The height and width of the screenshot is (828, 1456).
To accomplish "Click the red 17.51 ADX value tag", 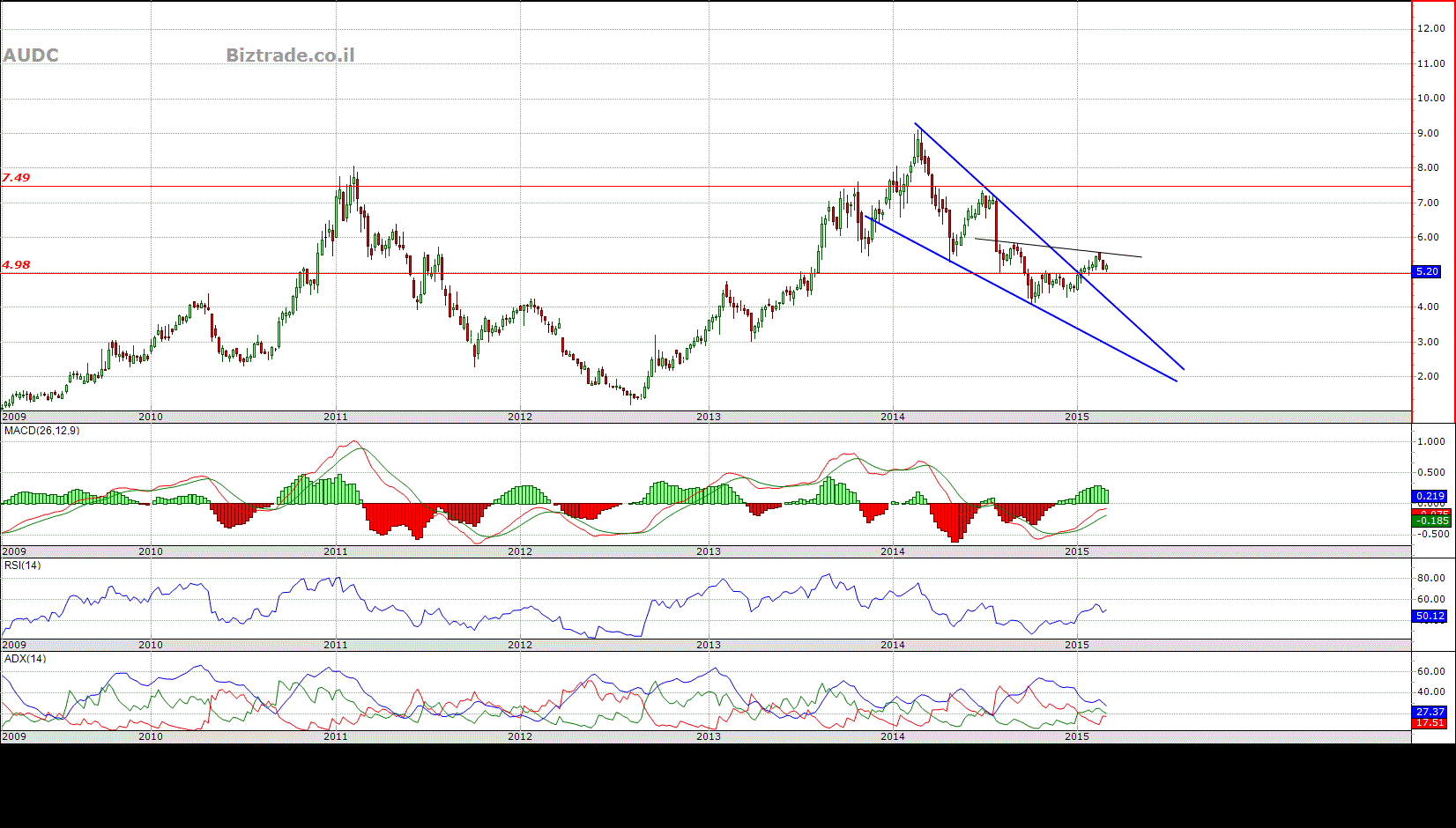I will 1430,722.
